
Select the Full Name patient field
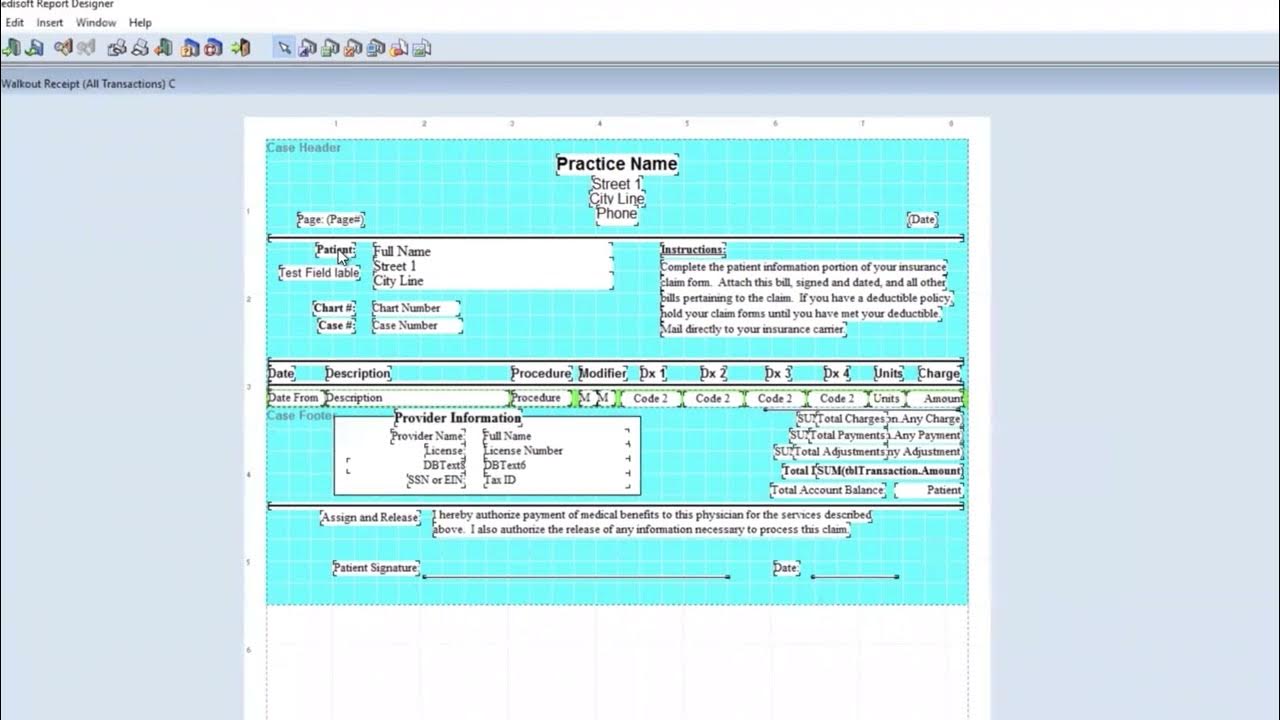(x=492, y=251)
